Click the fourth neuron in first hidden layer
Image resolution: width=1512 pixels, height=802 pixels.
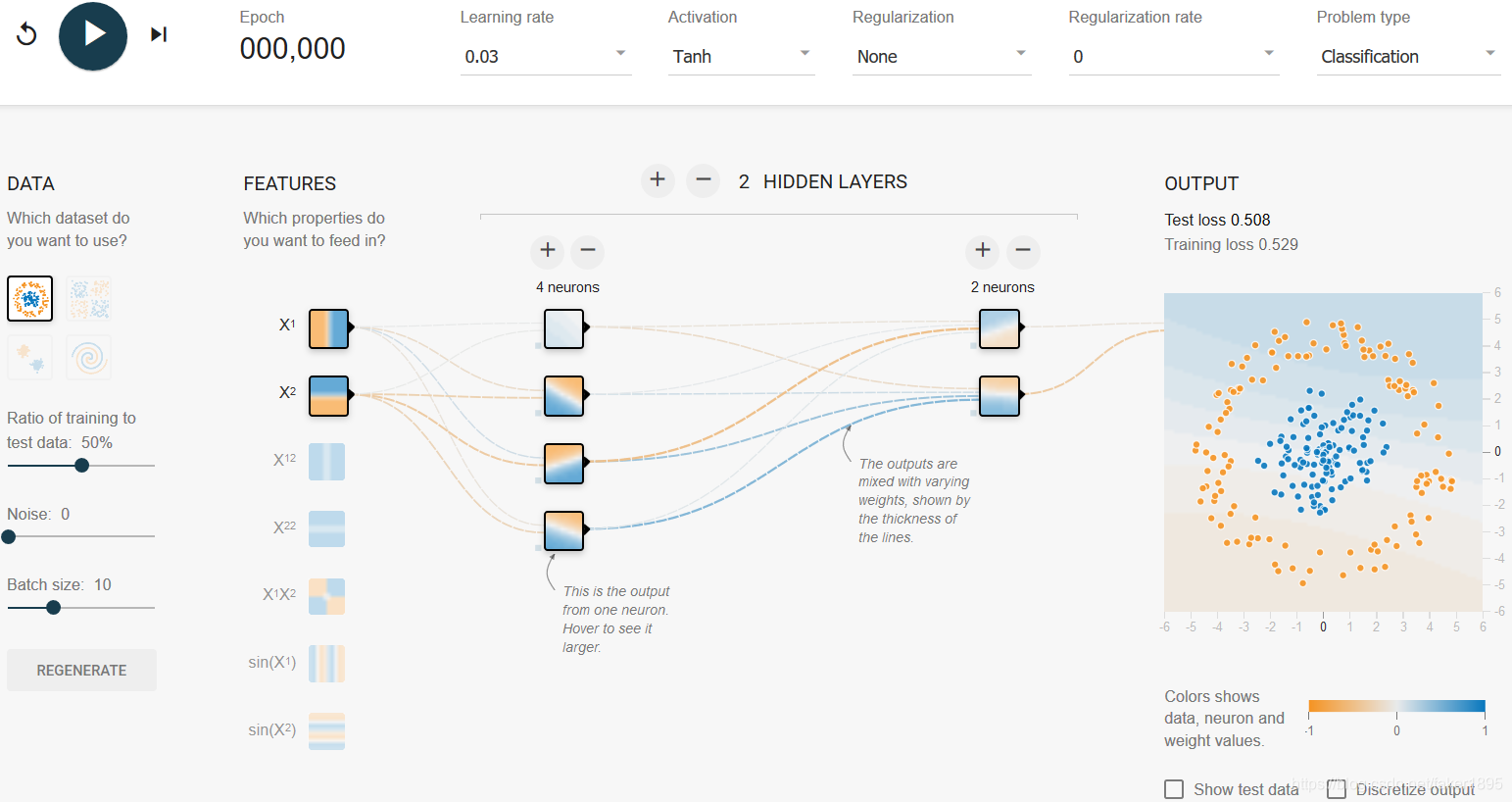[x=564, y=530]
